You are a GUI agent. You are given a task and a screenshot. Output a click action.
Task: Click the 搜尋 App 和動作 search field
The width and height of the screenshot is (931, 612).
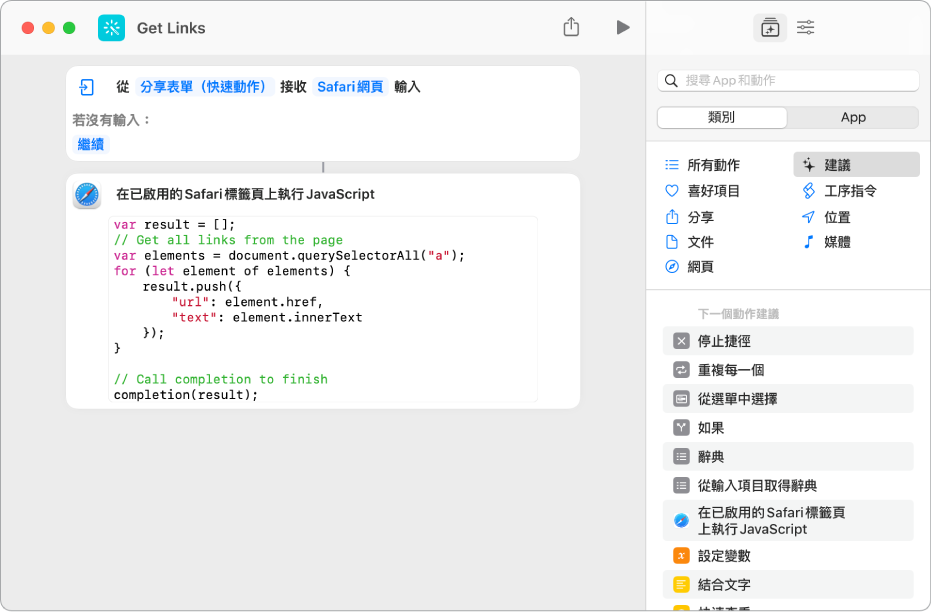pyautogui.click(x=787, y=79)
